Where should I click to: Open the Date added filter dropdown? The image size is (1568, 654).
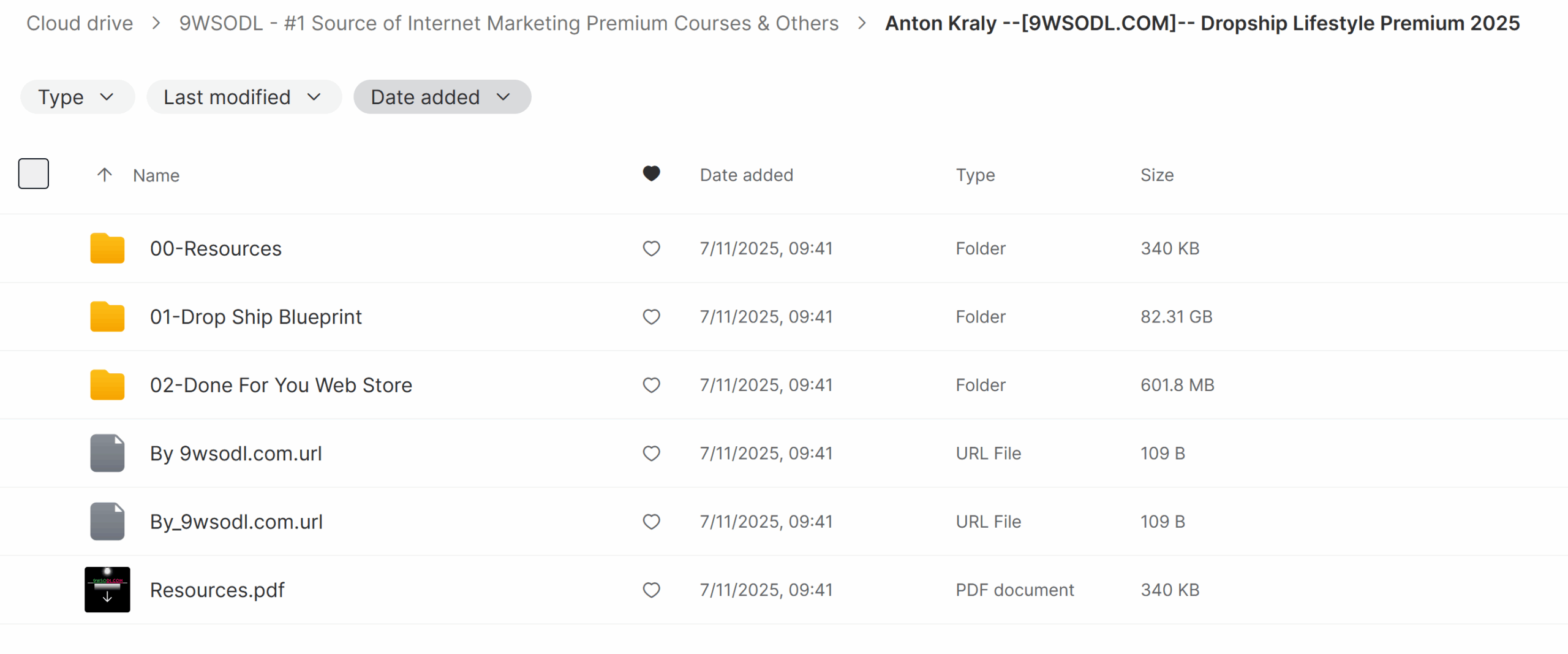click(x=442, y=97)
